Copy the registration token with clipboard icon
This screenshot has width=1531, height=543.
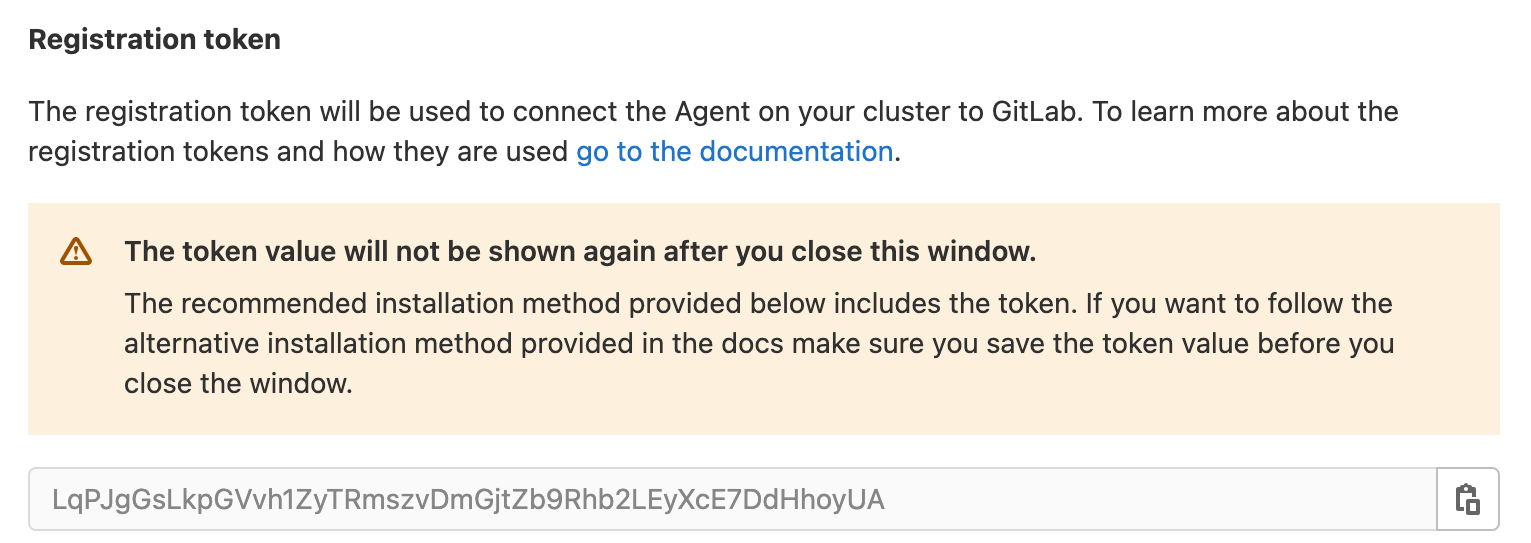[x=1467, y=498]
